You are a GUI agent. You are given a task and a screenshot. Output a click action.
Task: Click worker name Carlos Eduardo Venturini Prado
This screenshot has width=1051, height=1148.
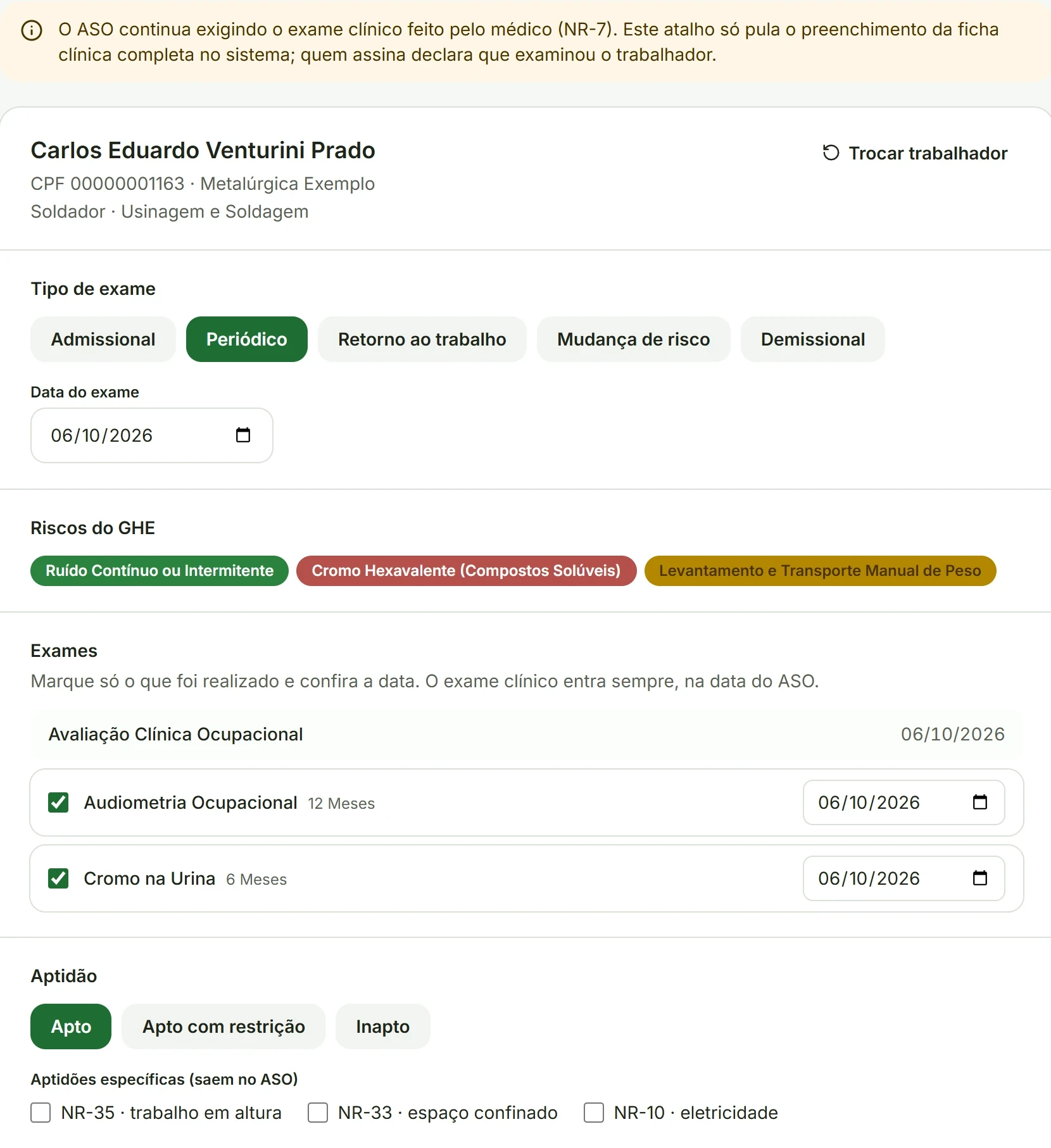(203, 151)
